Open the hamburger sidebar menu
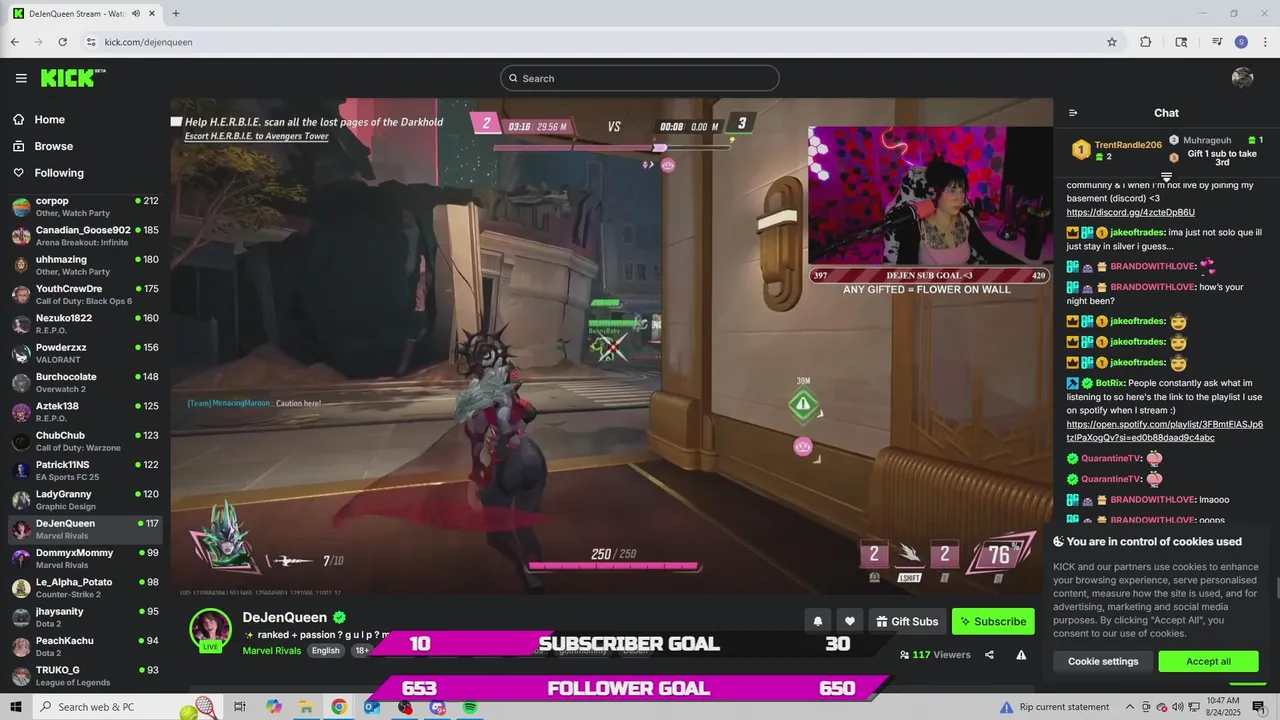The height and width of the screenshot is (720, 1280). tap(21, 78)
